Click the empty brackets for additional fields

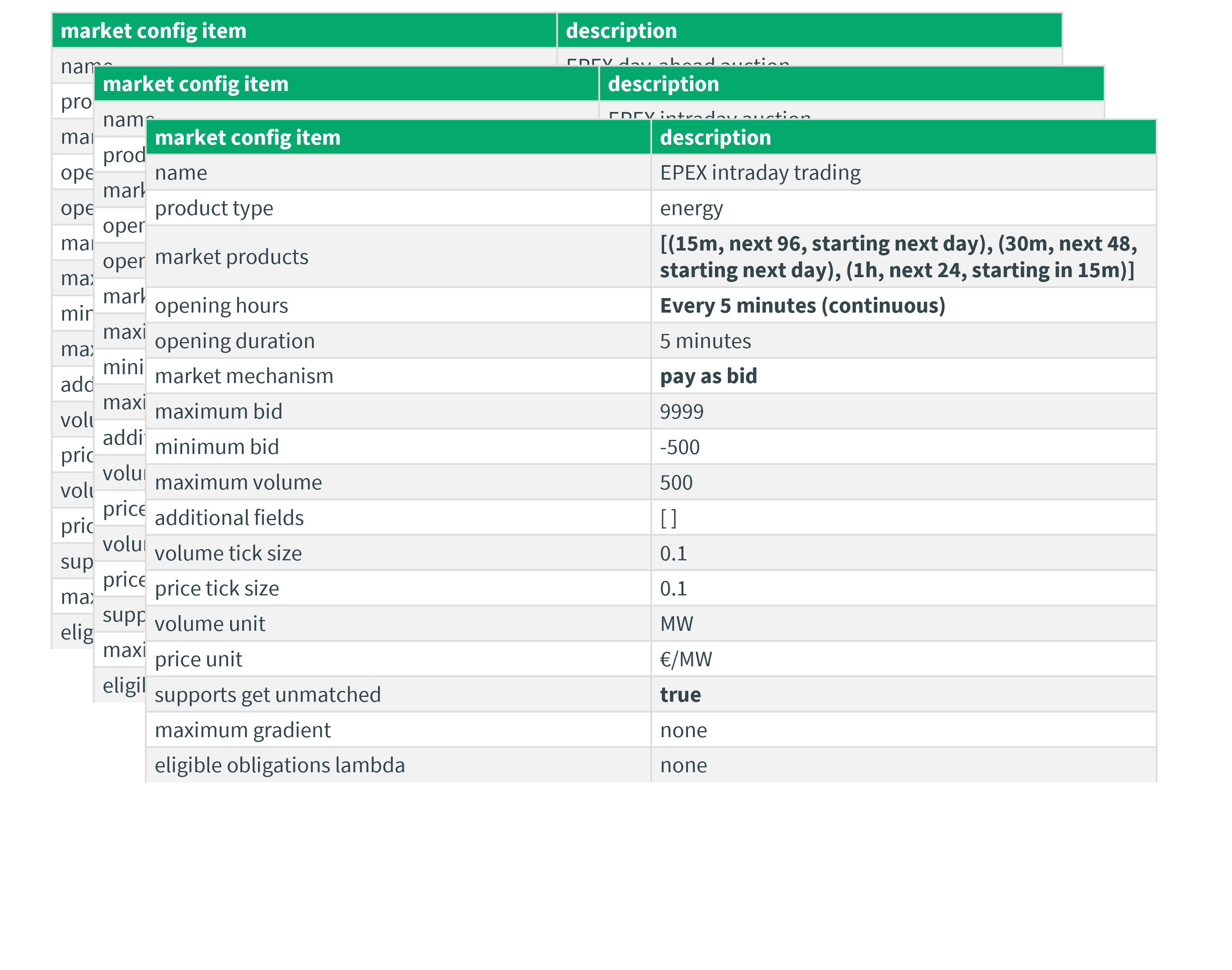[x=668, y=518]
